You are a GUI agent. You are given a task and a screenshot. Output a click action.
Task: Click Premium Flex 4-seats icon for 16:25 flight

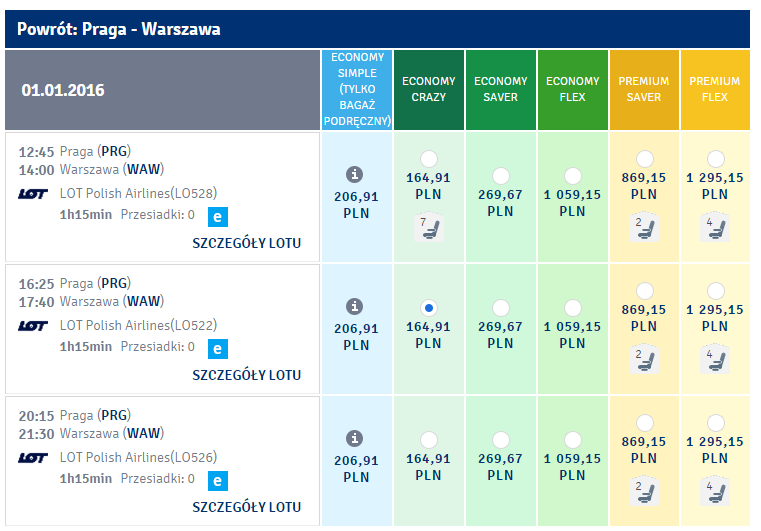[x=715, y=359]
